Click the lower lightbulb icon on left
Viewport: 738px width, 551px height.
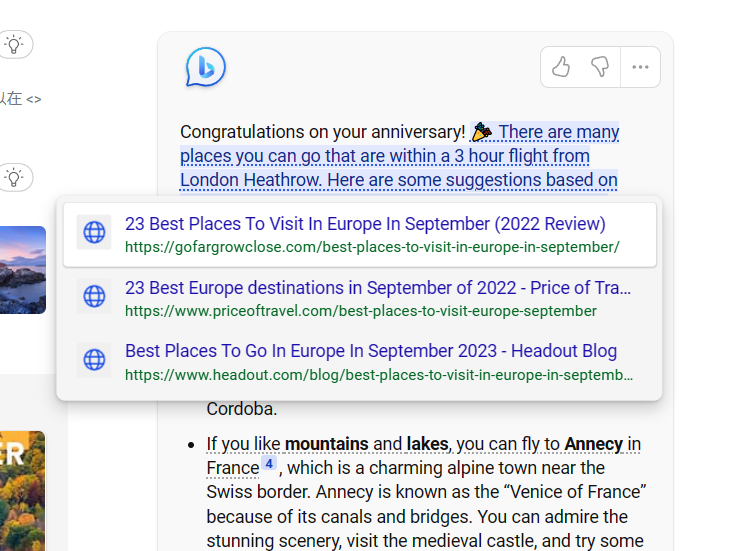point(14,177)
